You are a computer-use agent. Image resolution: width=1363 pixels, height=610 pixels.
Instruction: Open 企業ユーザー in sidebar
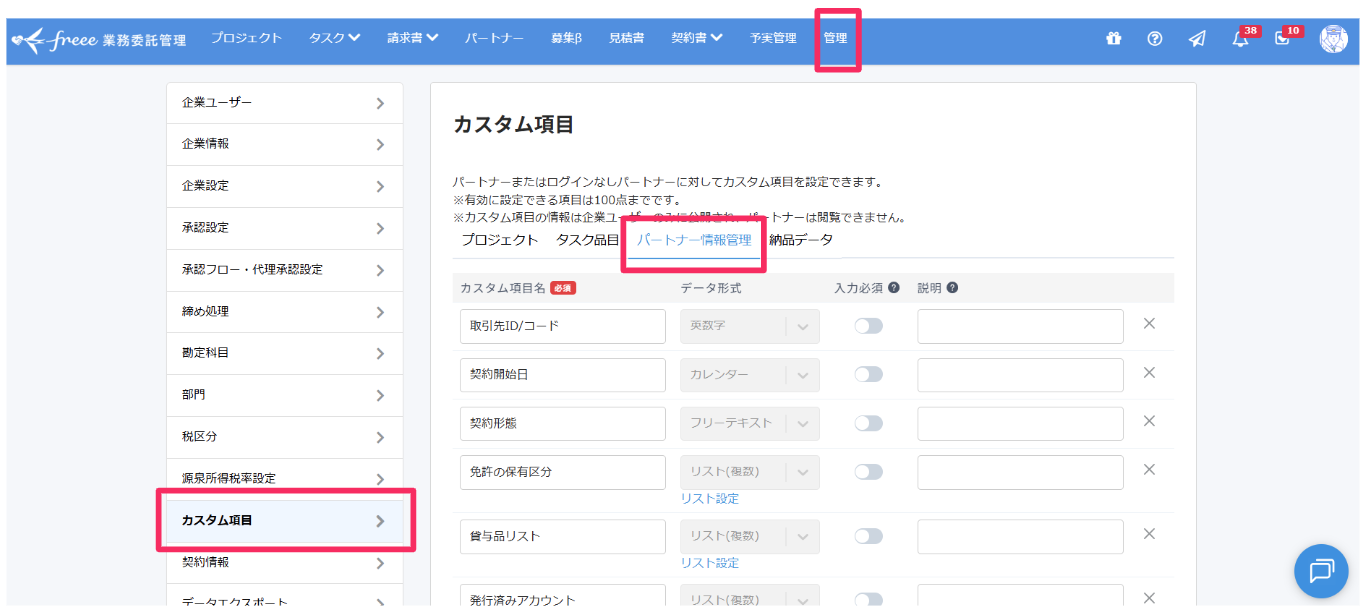[x=285, y=103]
